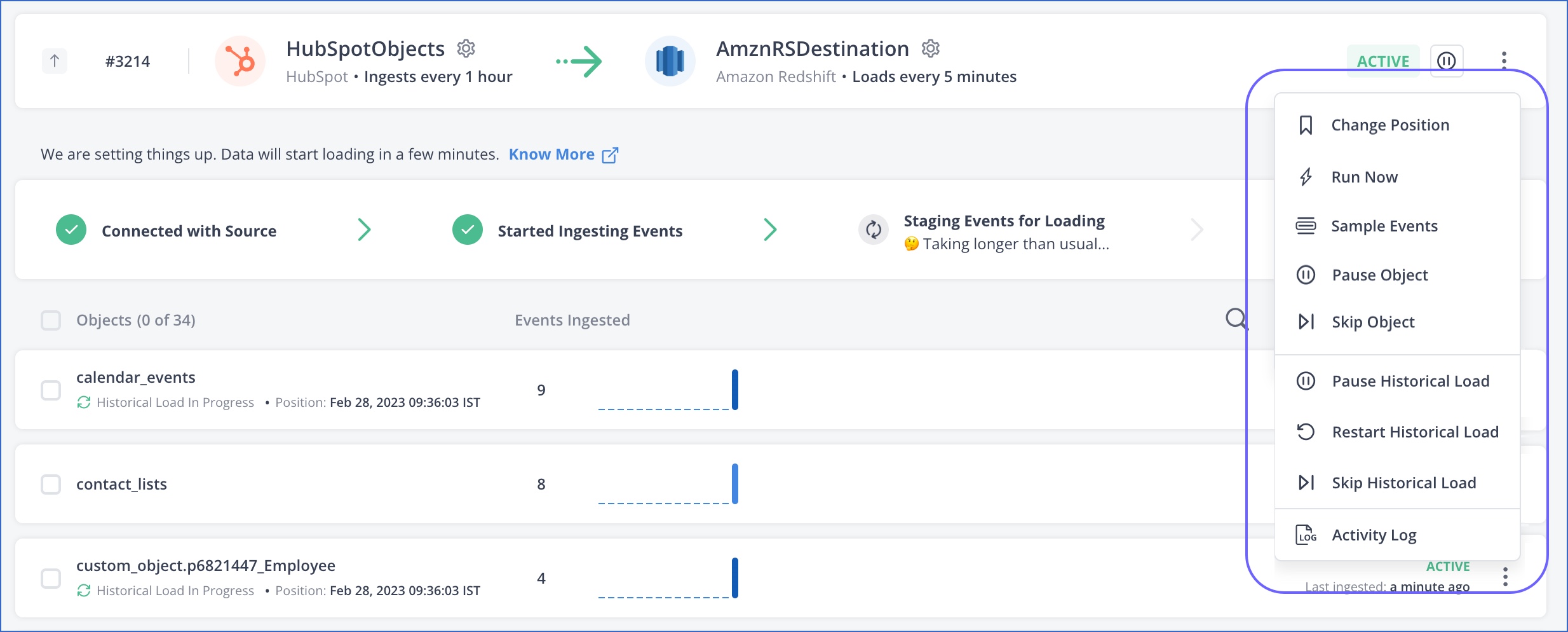Viewport: 1568px width, 632px height.
Task: Click the Events Ingested column header
Action: [572, 320]
